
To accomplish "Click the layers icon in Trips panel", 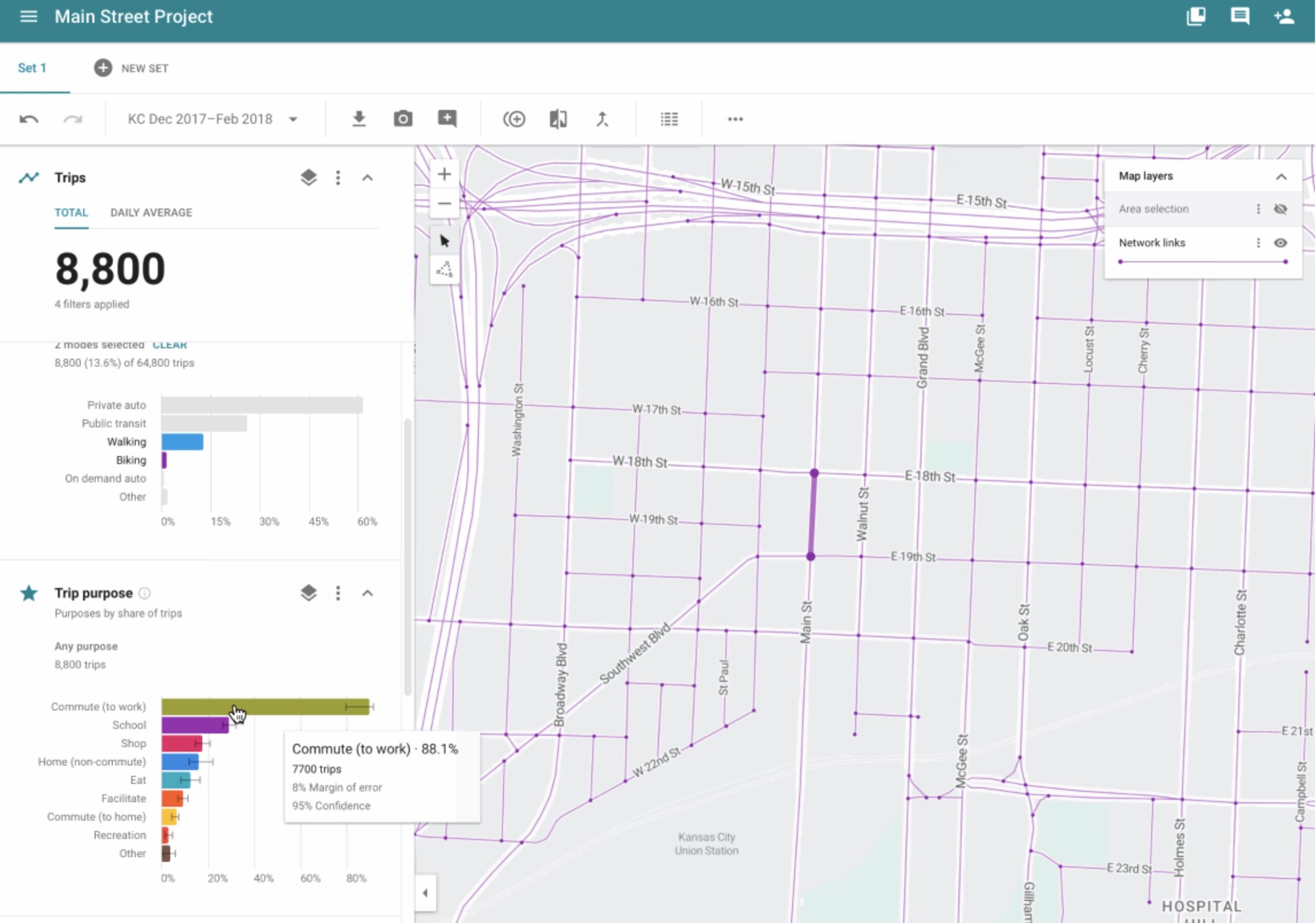I will pos(308,178).
